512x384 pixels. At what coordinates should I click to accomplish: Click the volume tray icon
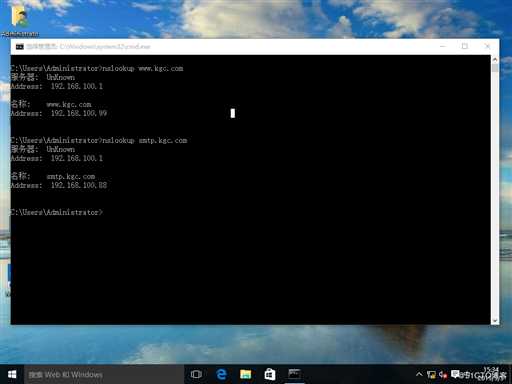point(443,375)
